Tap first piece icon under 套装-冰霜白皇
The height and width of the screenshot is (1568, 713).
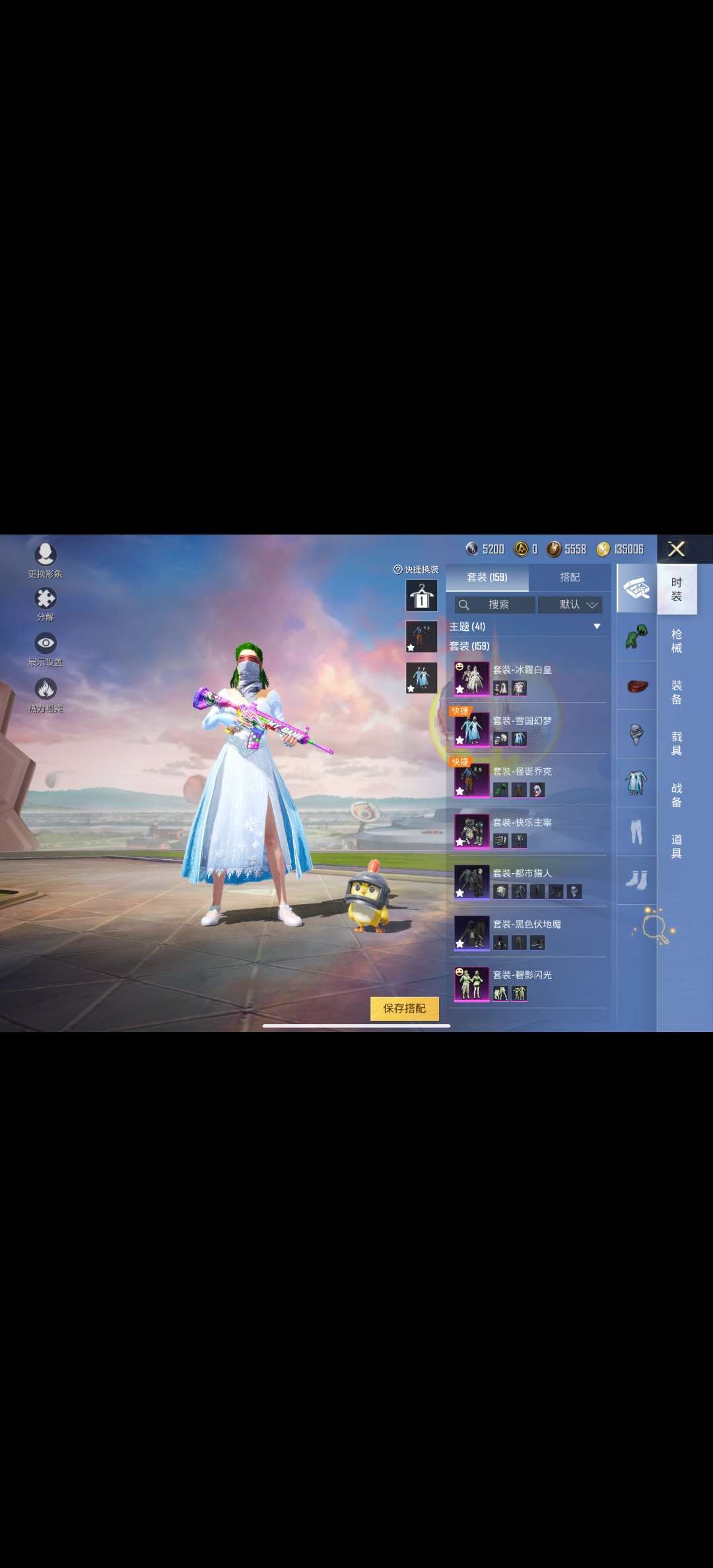(500, 688)
